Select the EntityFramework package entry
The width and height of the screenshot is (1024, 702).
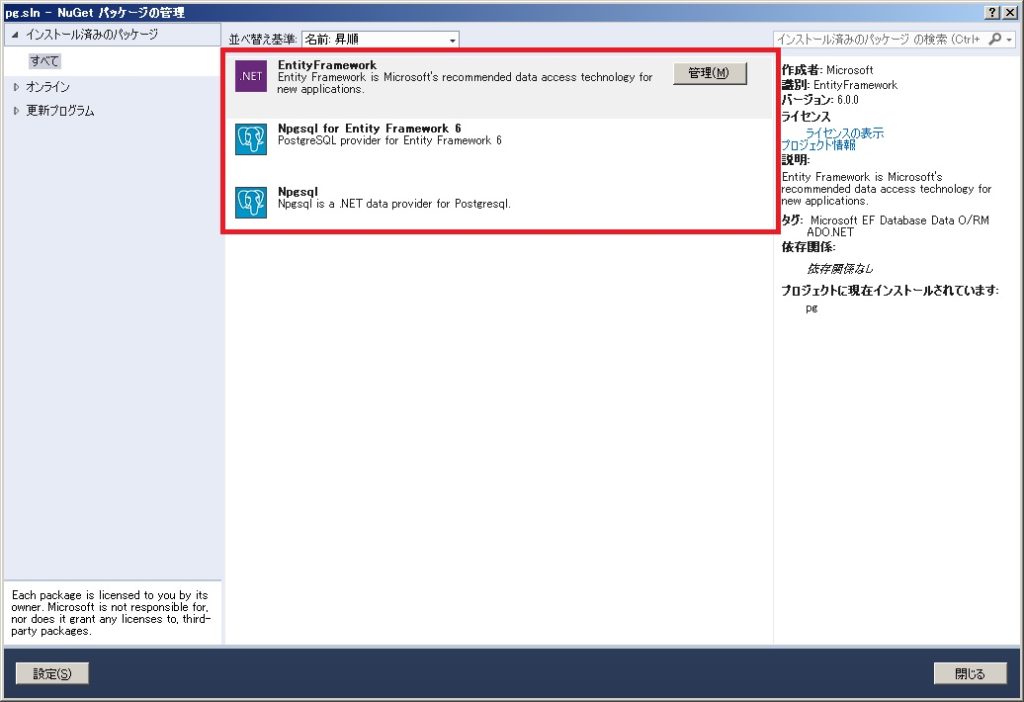(x=450, y=76)
